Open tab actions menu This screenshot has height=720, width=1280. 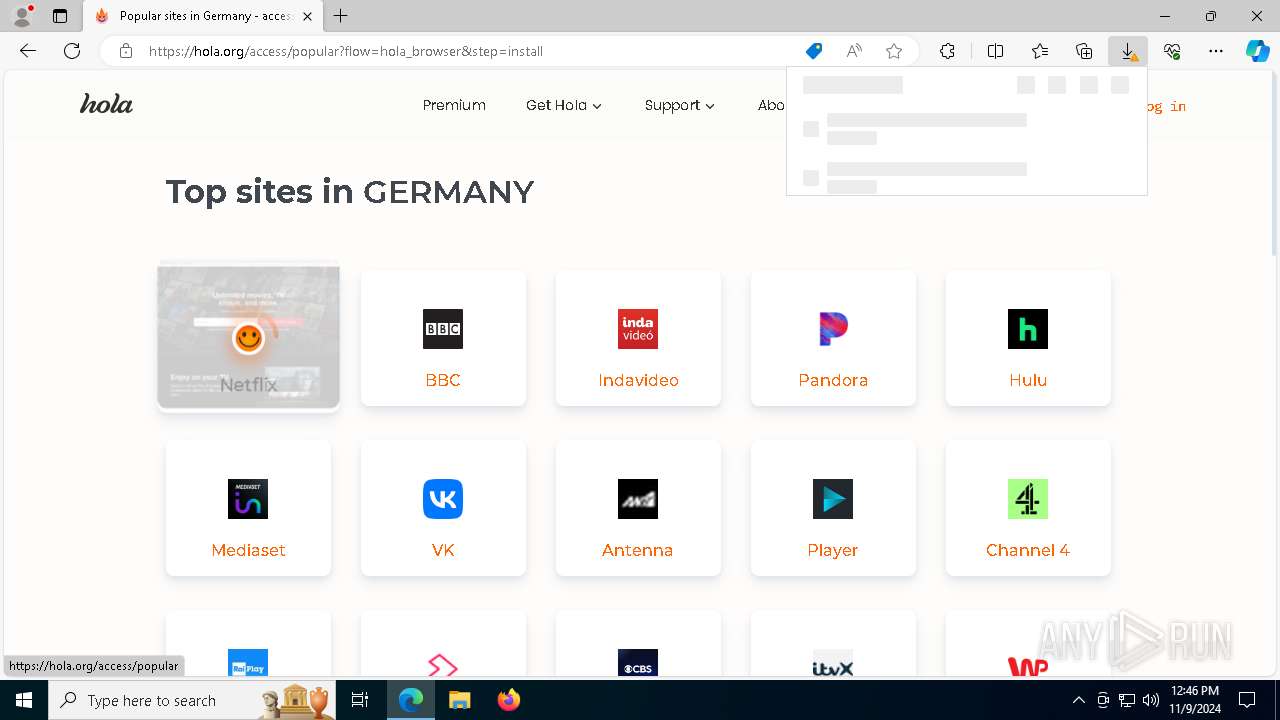pos(60,16)
